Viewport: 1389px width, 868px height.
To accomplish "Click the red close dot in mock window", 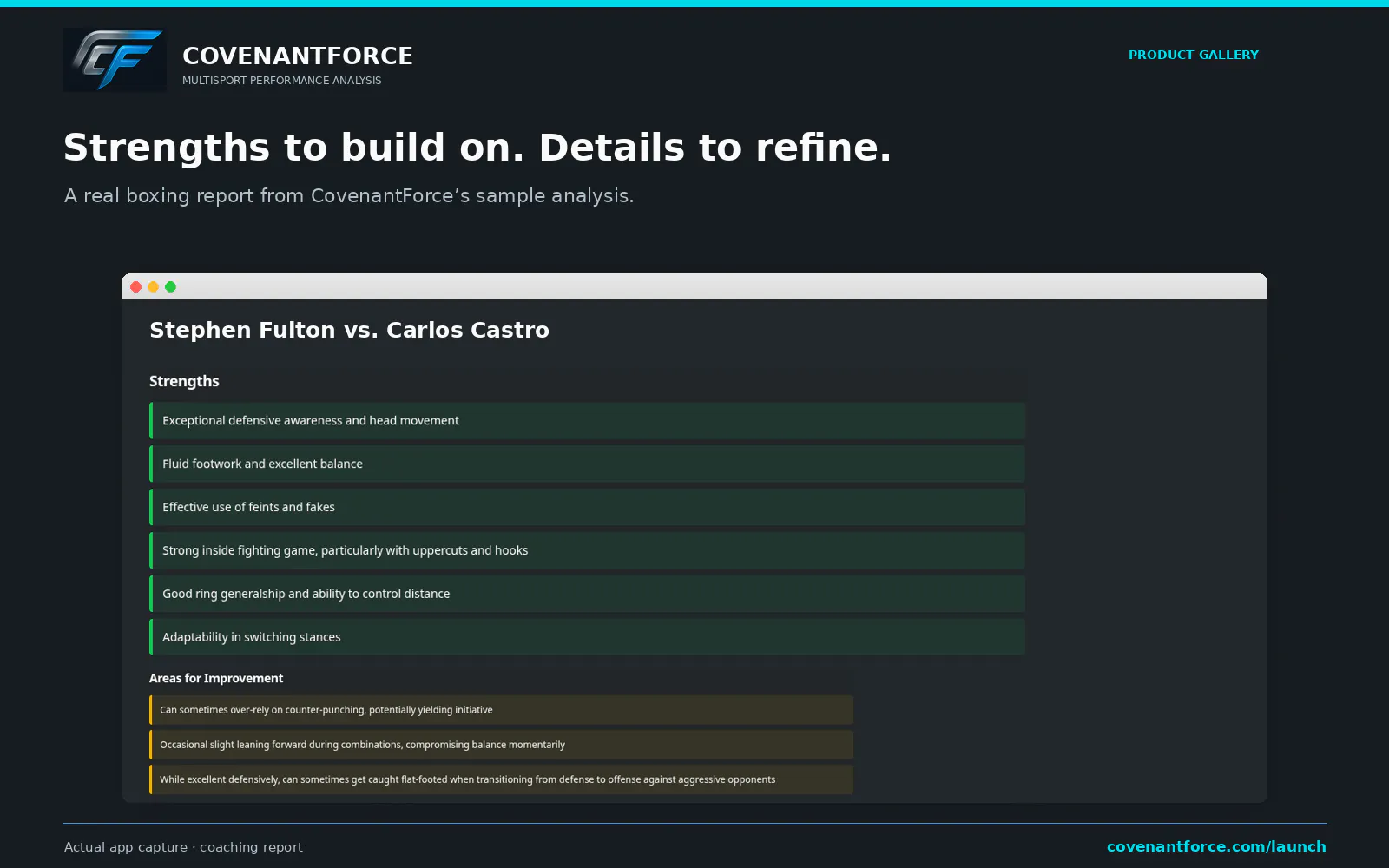I will point(136,286).
